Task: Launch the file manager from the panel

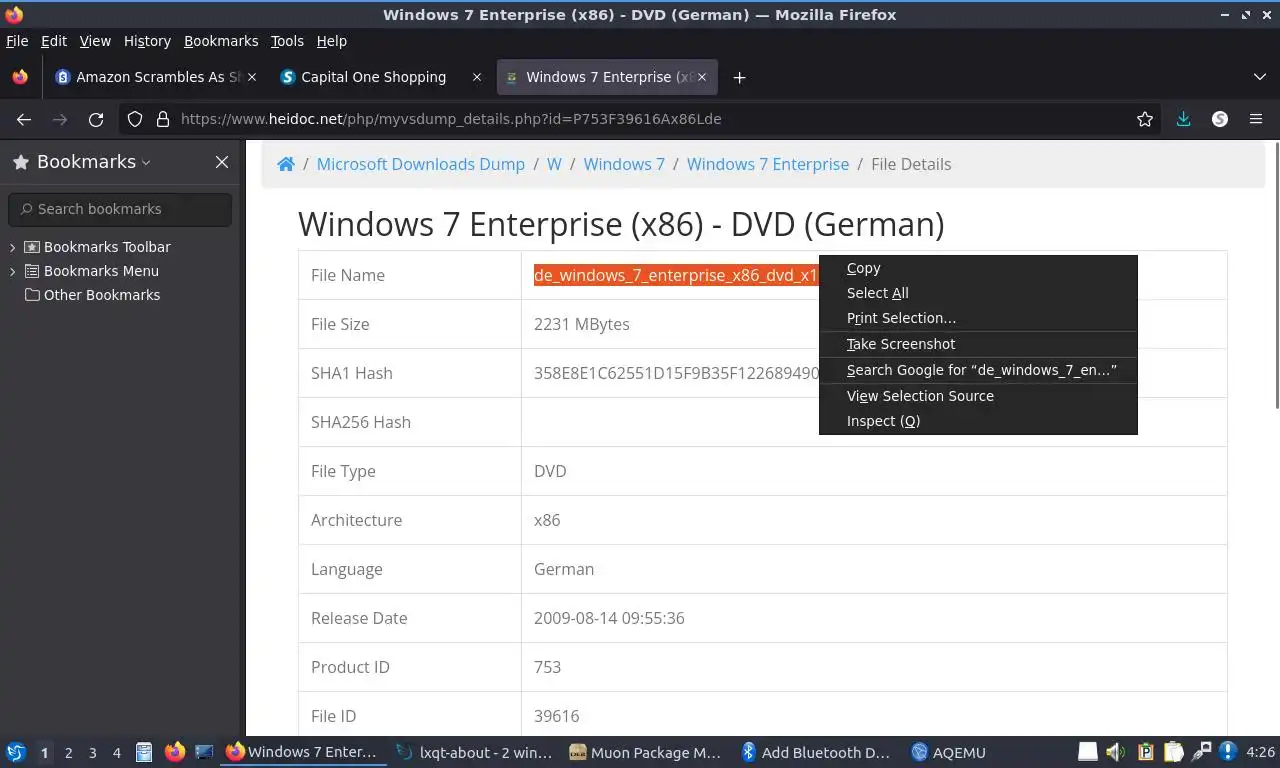Action: 143,752
